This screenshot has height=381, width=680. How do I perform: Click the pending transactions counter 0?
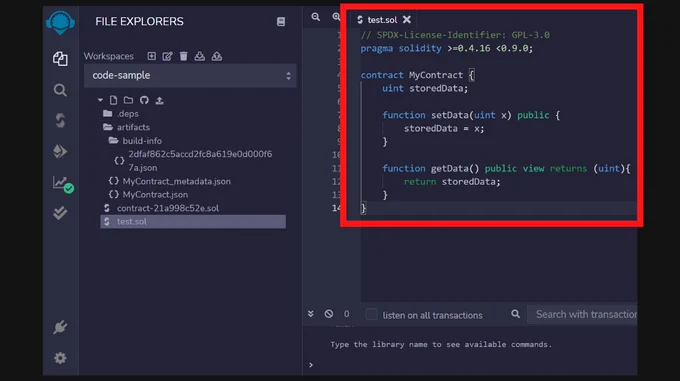tap(347, 314)
